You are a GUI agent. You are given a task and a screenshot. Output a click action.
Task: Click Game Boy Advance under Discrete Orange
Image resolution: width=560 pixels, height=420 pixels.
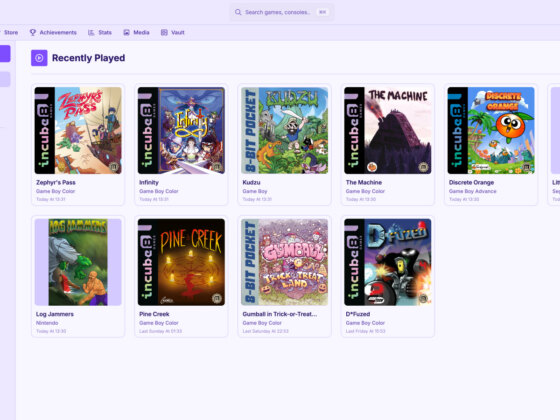(x=472, y=191)
